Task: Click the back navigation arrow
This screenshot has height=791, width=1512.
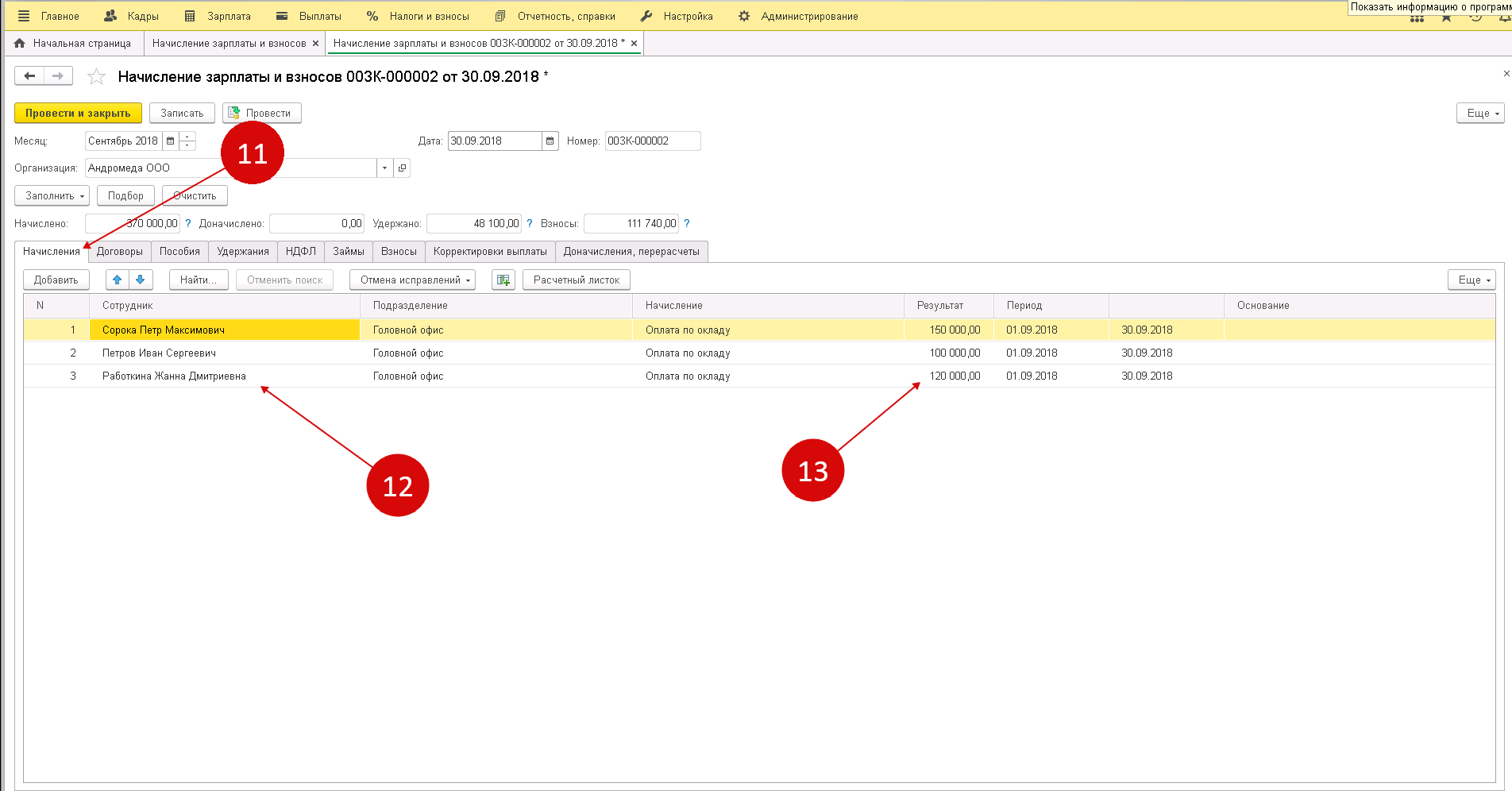Action: pyautogui.click(x=29, y=76)
